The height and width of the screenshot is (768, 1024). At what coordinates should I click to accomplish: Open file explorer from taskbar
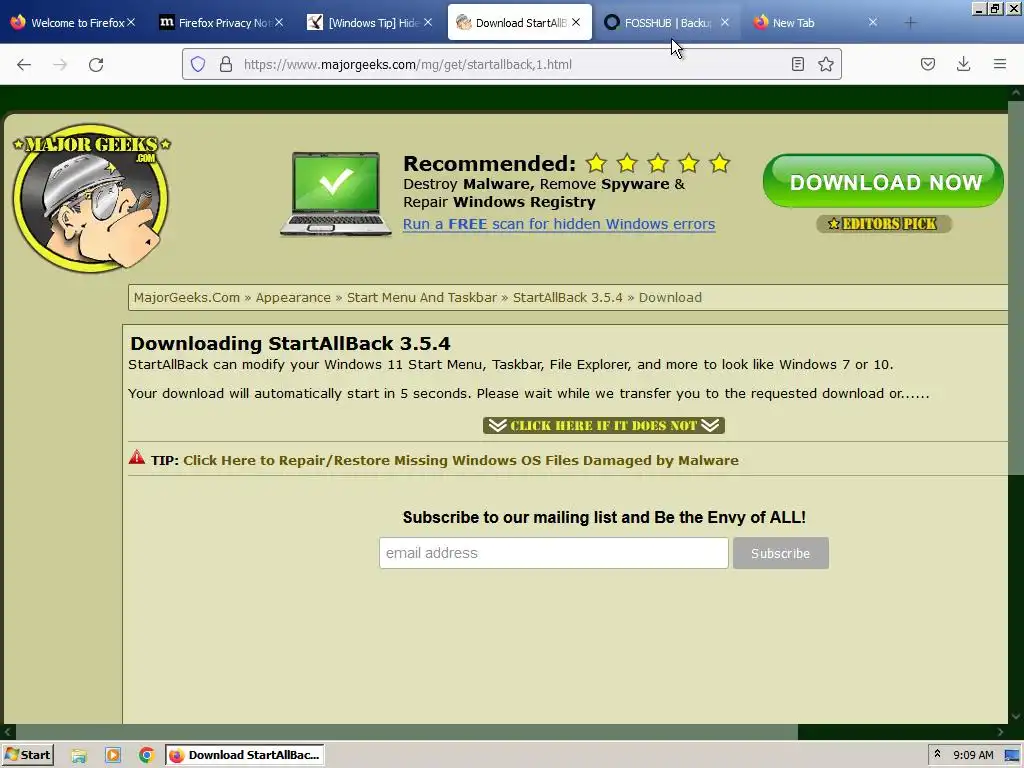click(x=79, y=756)
